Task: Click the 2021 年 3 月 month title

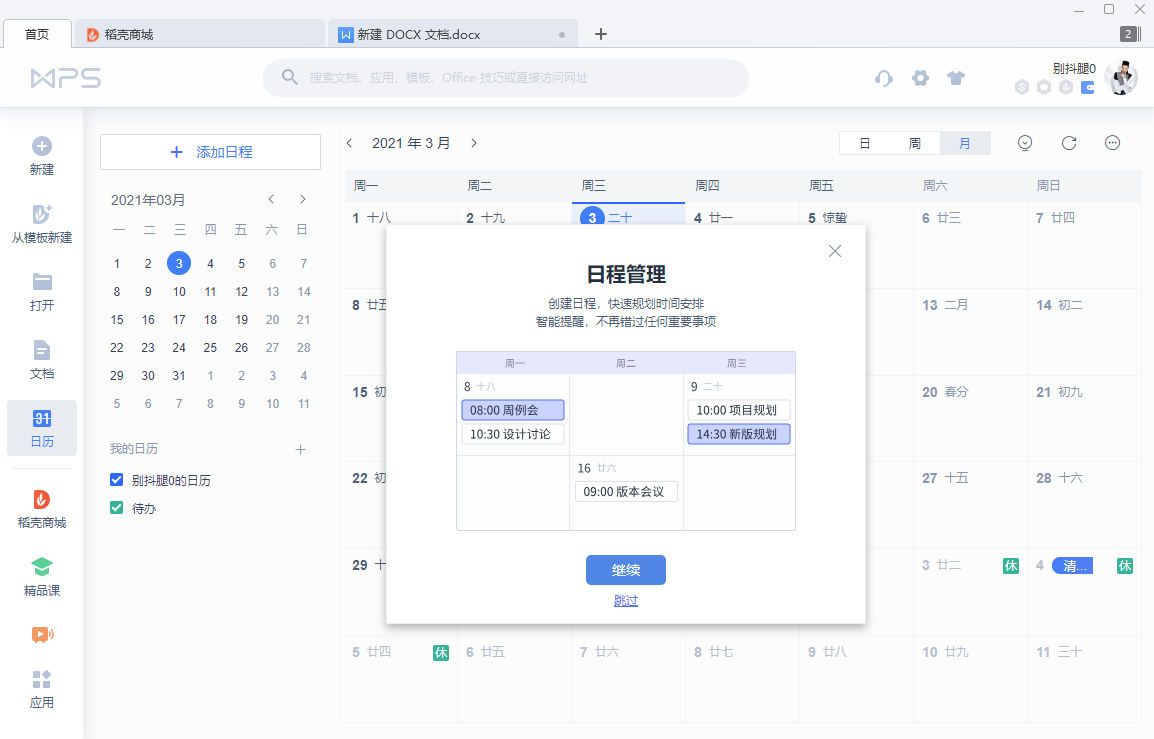Action: tap(411, 143)
